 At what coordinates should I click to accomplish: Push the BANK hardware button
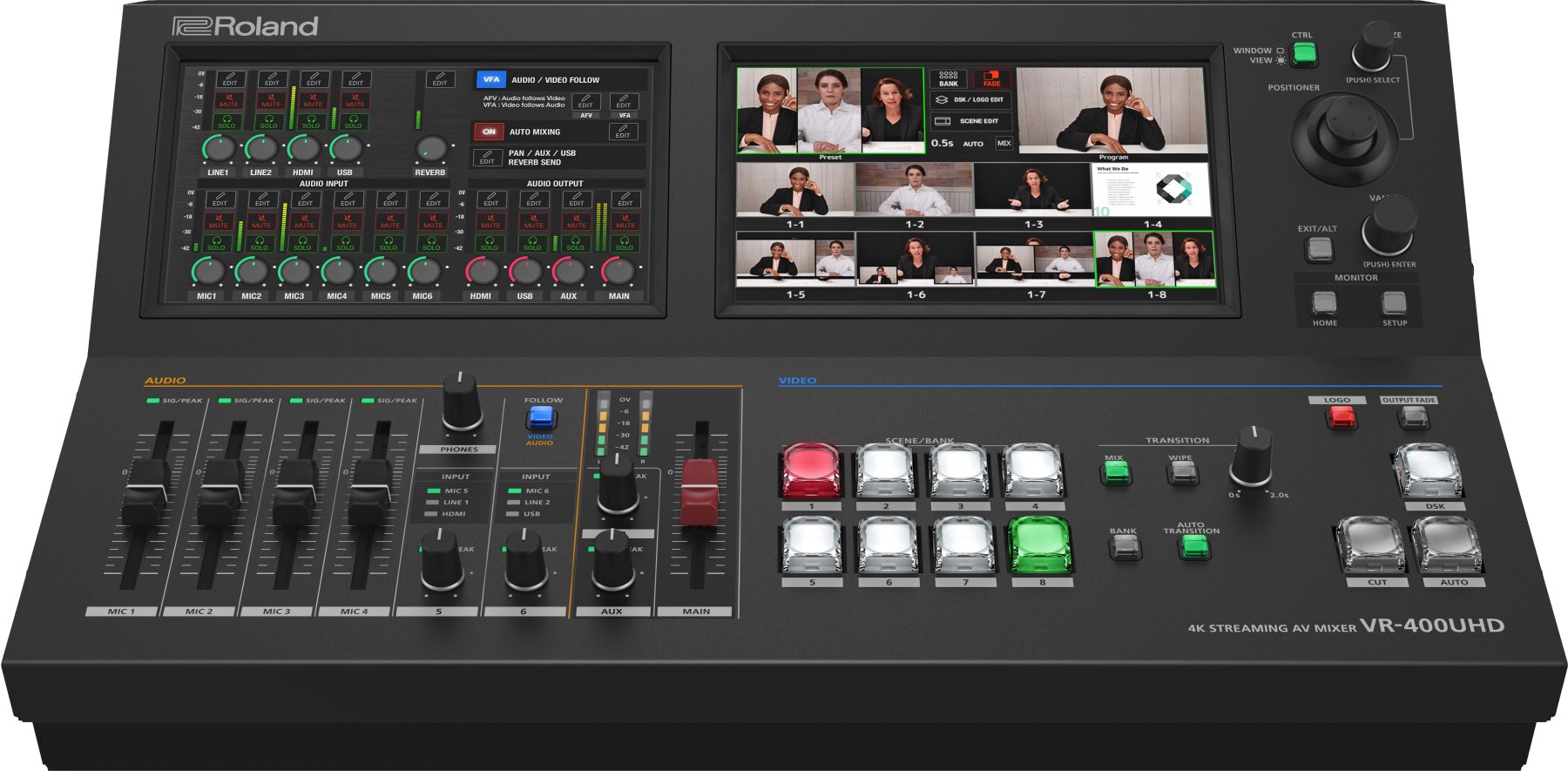(1125, 547)
